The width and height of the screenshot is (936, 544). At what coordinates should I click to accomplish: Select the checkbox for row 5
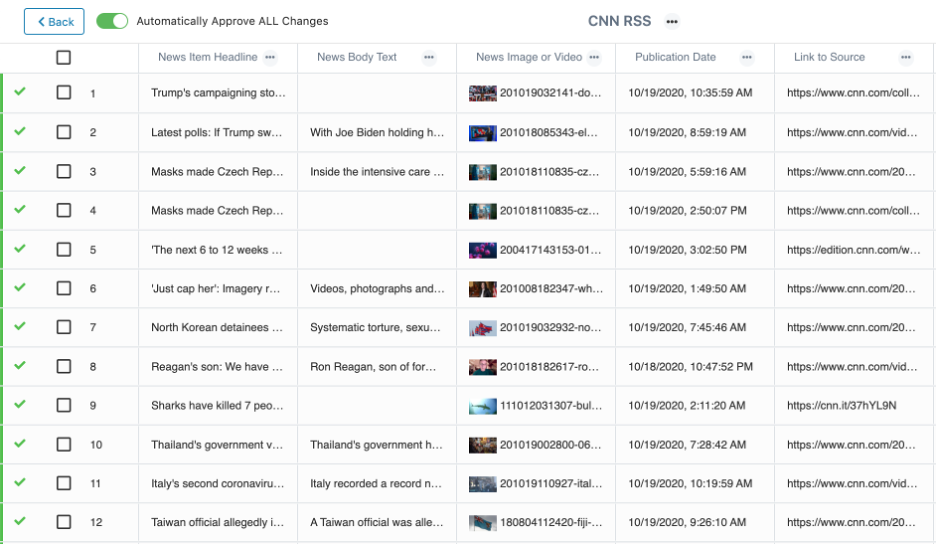(63, 250)
